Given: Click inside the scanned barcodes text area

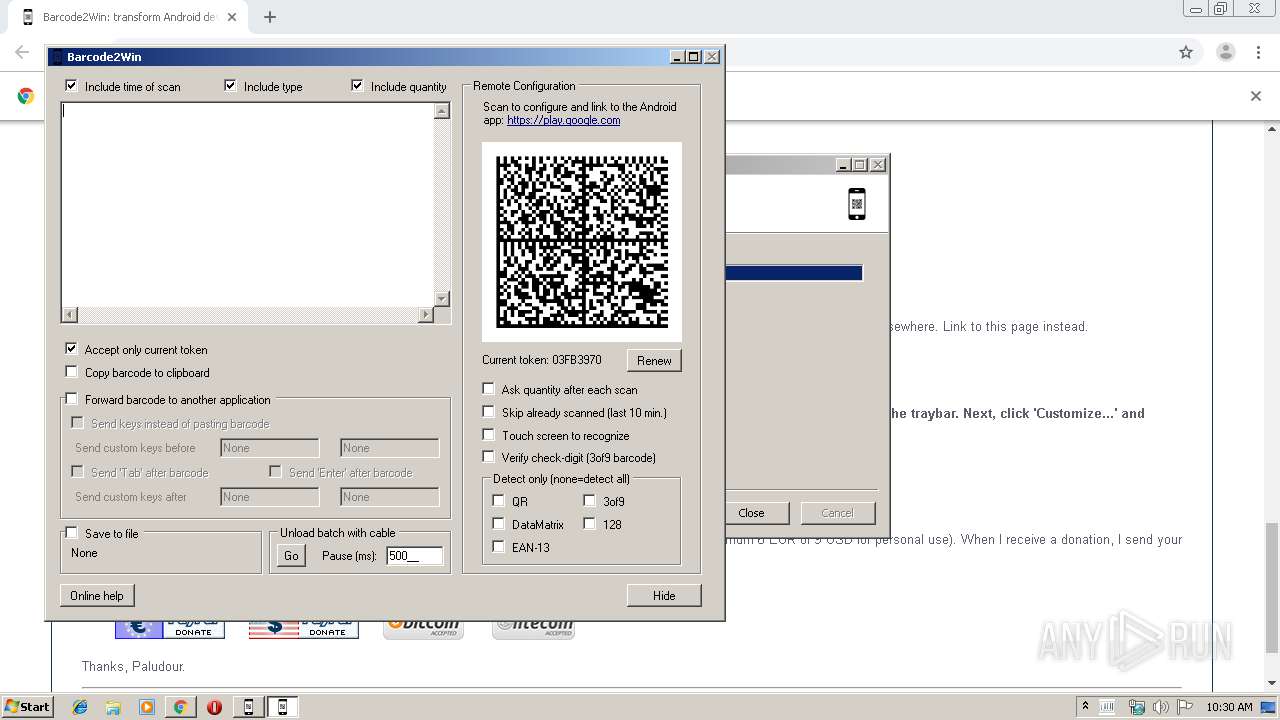Looking at the screenshot, I should (248, 204).
